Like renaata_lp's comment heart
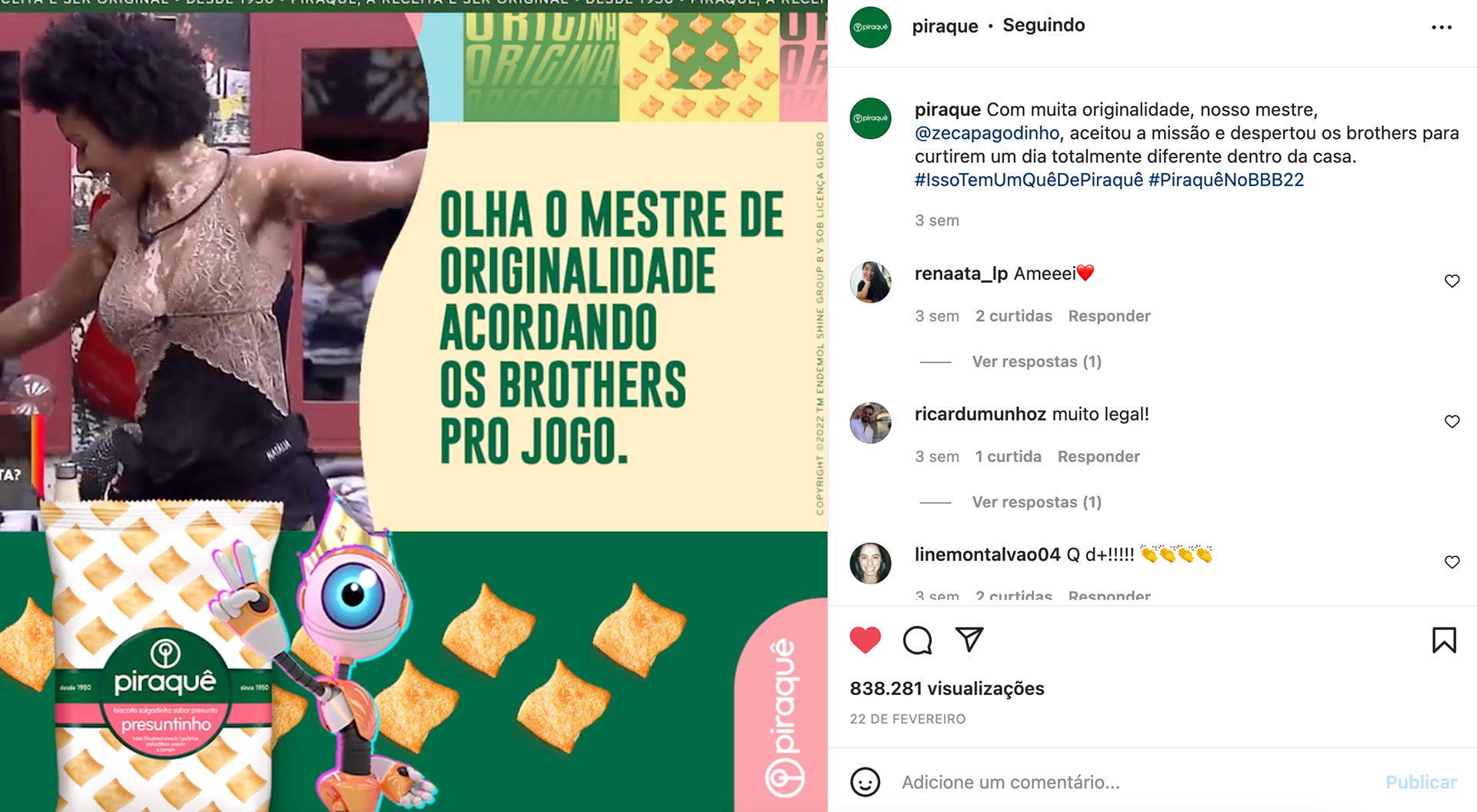Screen dimensions: 1477x812 [x=1452, y=281]
